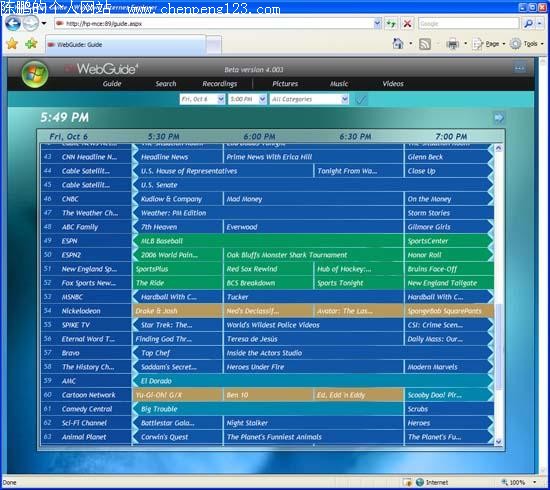Open the Big Trouble program
The width and height of the screenshot is (550, 490).
point(268,409)
